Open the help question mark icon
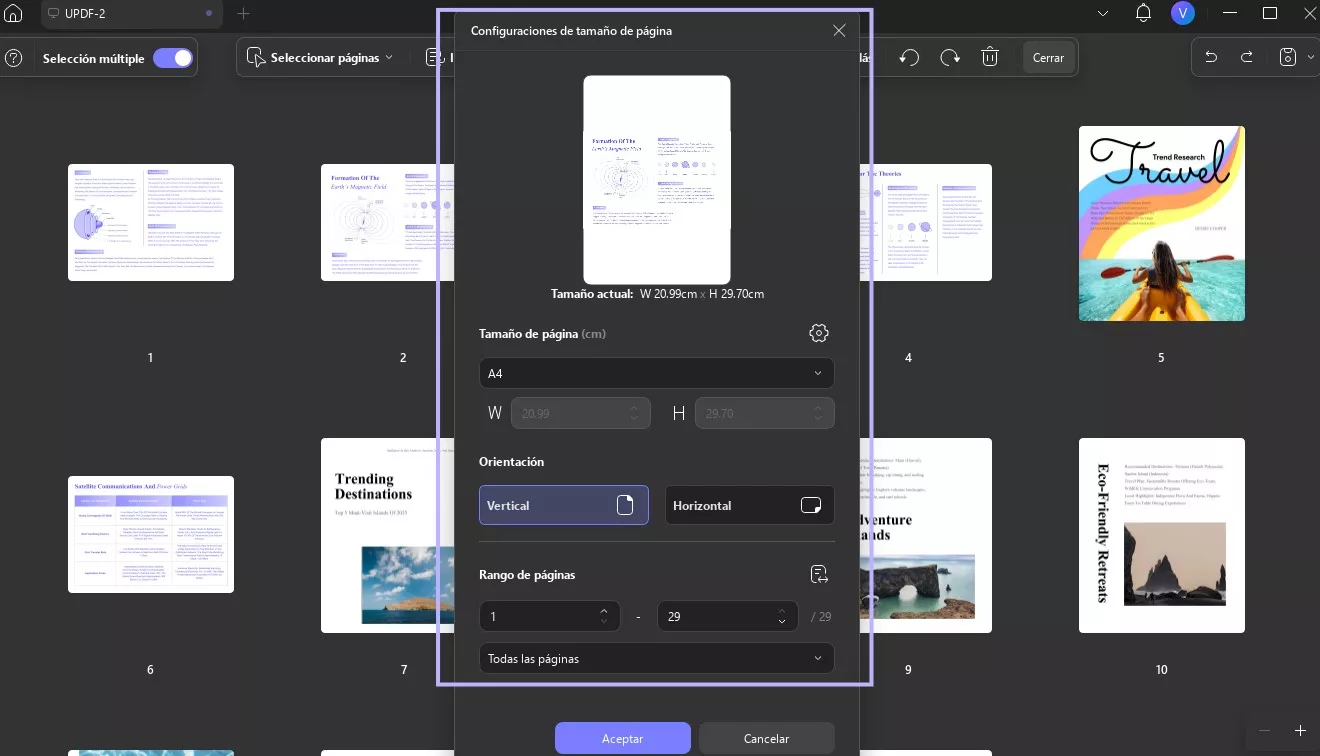Viewport: 1320px width, 756px height. [14, 58]
